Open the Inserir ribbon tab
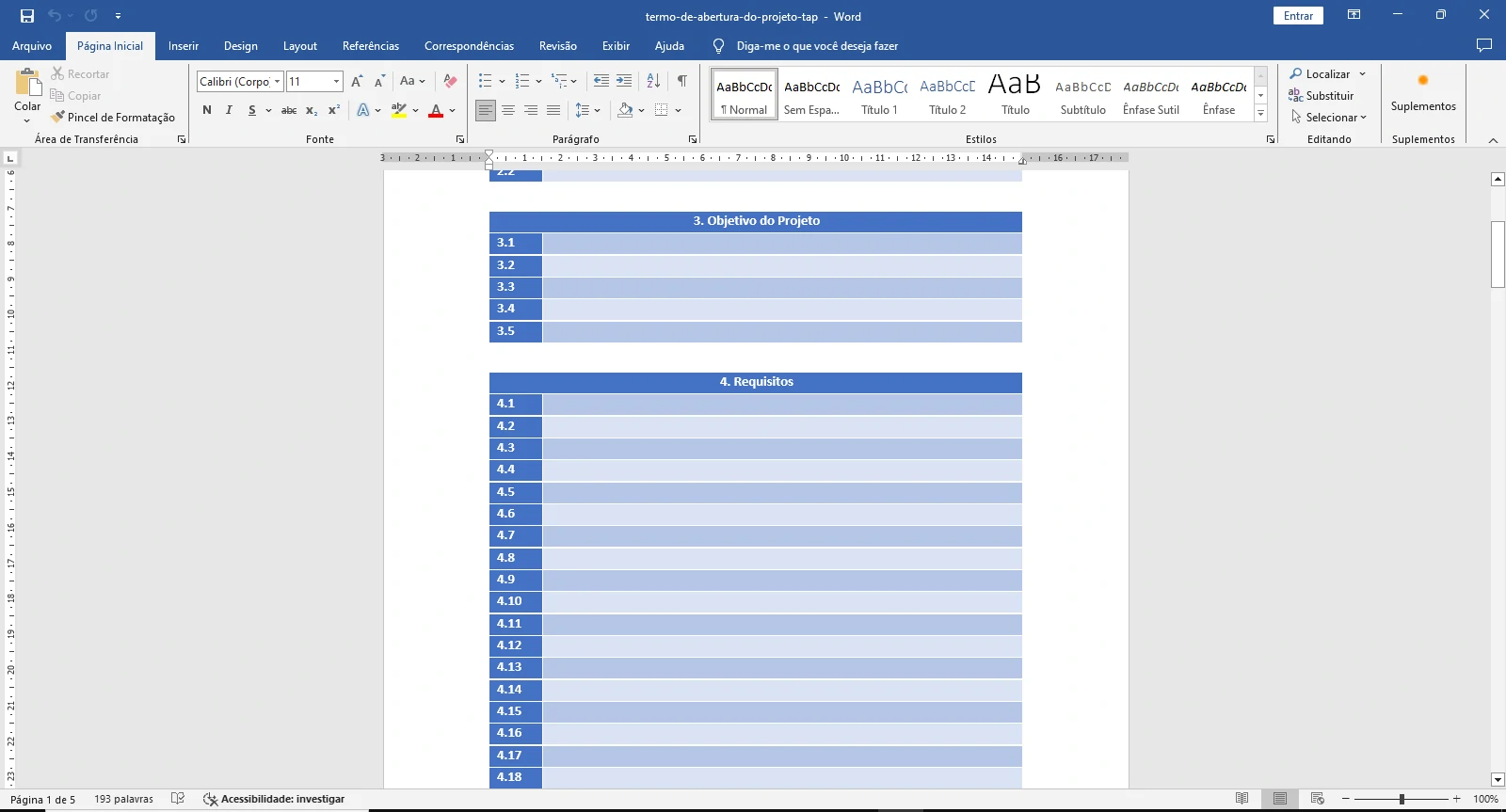This screenshot has height=812, width=1506. (184, 46)
